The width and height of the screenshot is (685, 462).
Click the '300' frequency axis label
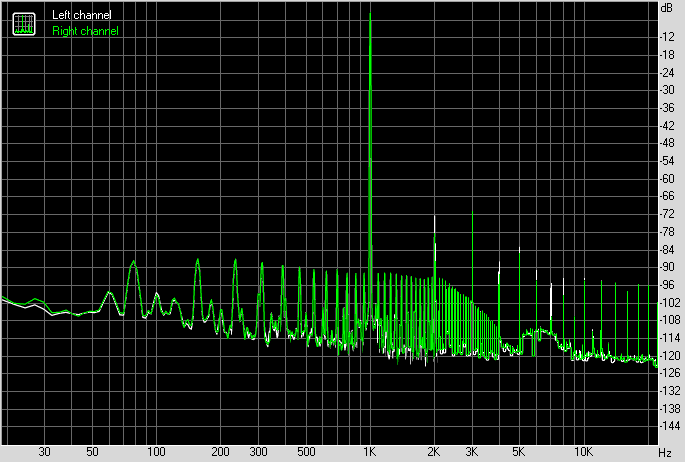(x=258, y=452)
